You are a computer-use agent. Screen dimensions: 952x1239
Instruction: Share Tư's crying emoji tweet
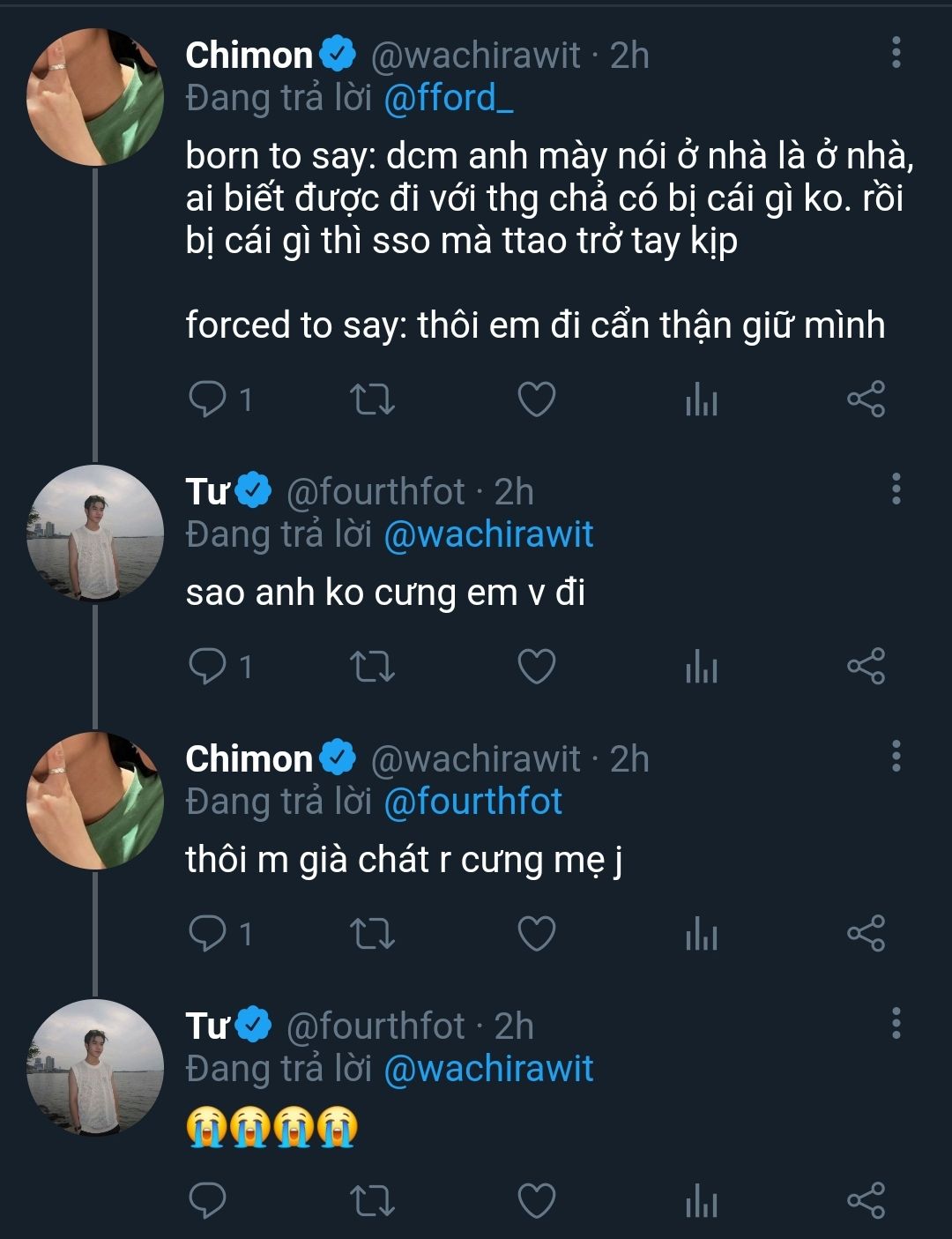866,1200
